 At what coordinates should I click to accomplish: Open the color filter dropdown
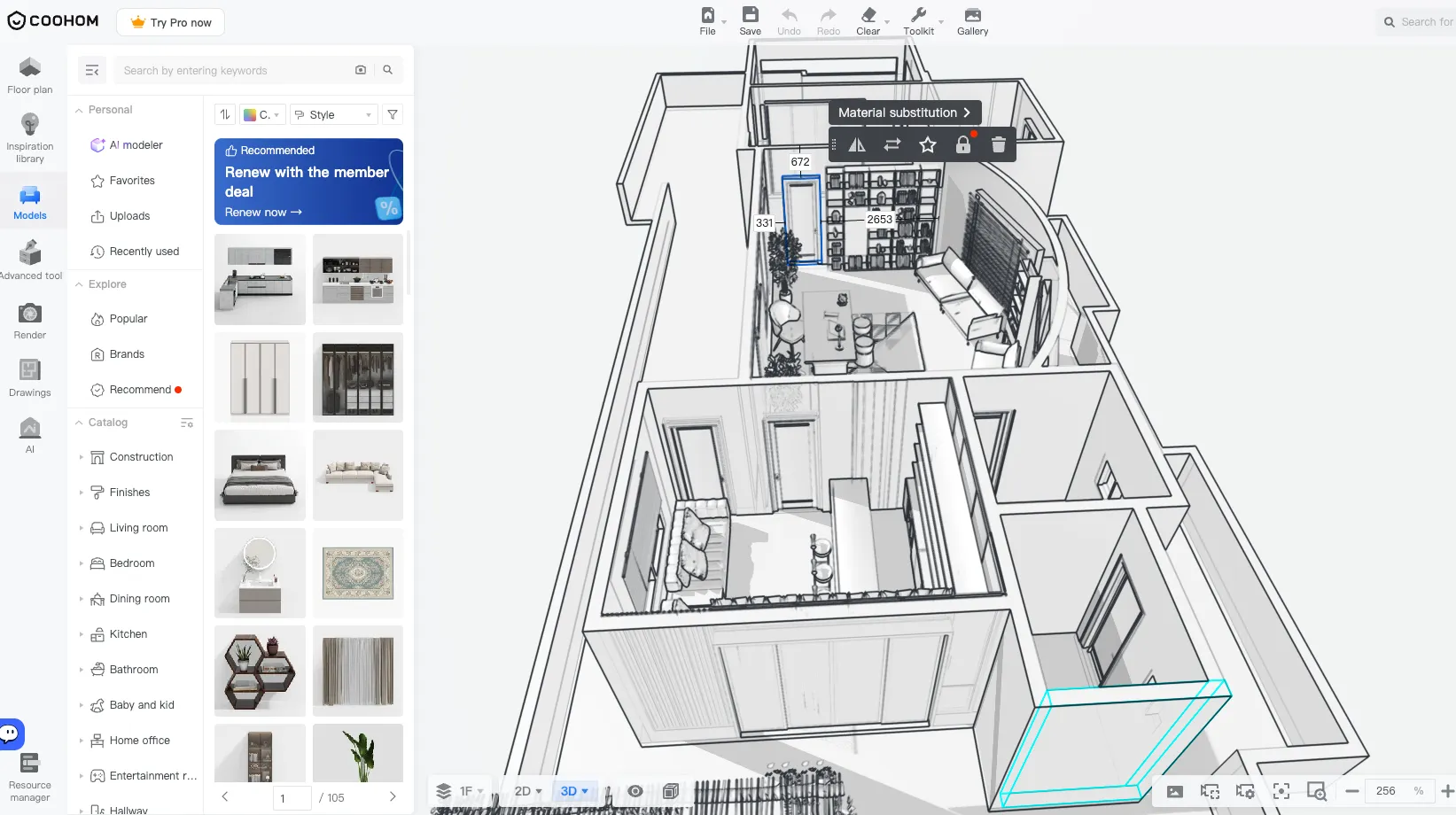(x=261, y=114)
